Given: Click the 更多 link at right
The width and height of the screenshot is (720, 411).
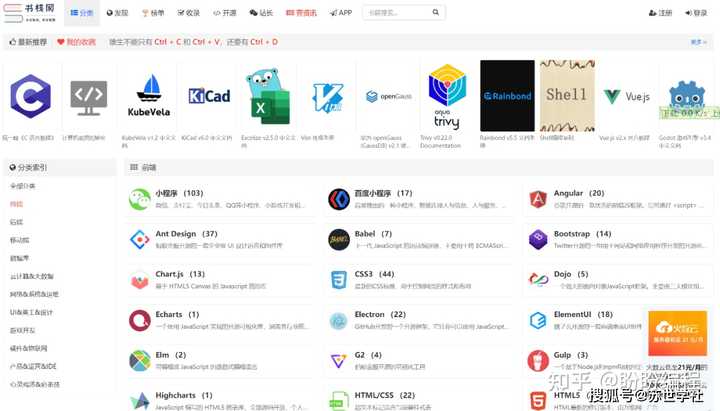Looking at the screenshot, I should point(698,42).
